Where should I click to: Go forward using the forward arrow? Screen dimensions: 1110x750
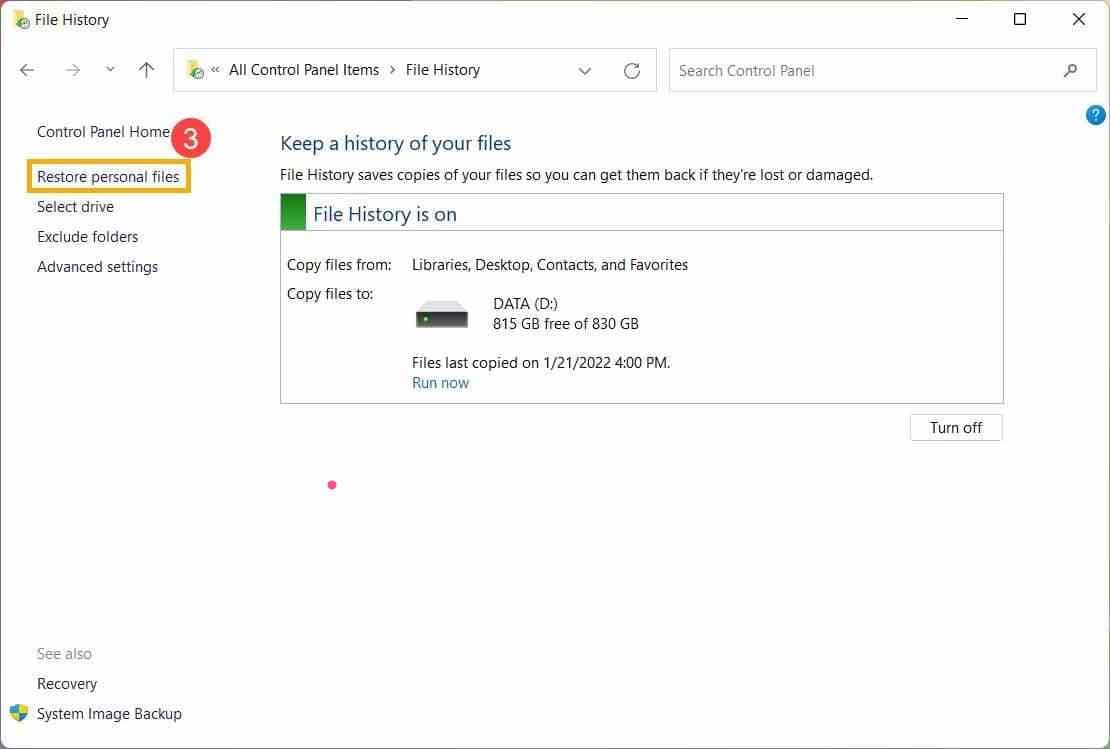pyautogui.click(x=72, y=70)
